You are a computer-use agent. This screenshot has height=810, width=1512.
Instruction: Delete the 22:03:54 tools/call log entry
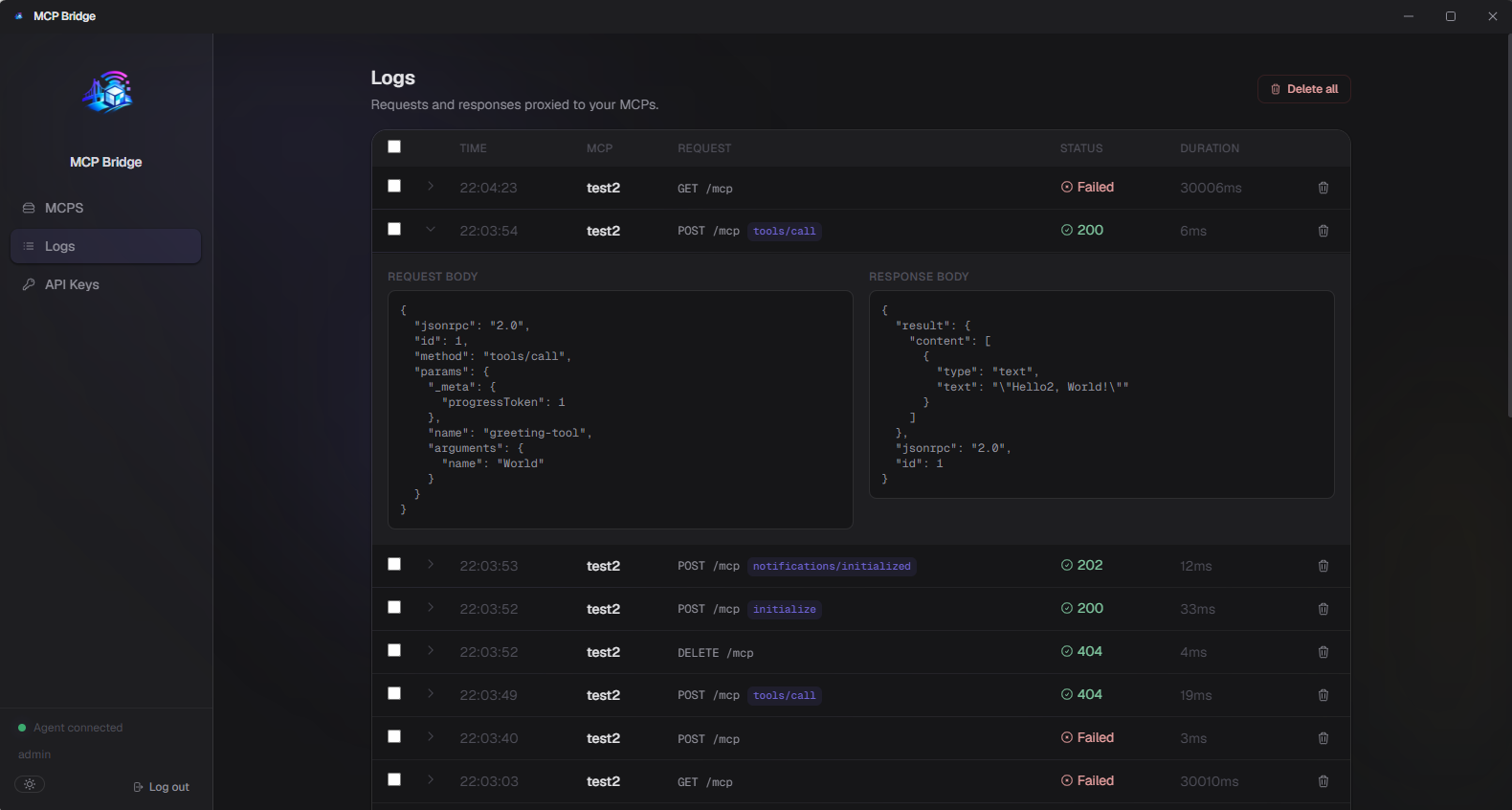[x=1323, y=231]
